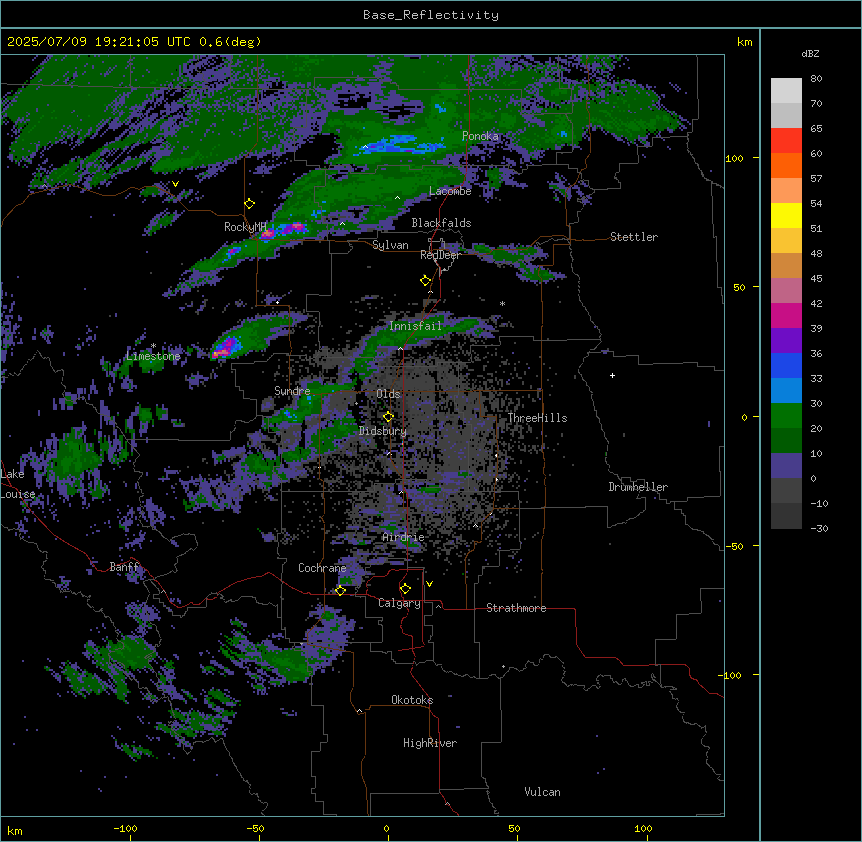This screenshot has height=842, width=862.
Task: Click the Calgary city label
Action: [399, 603]
